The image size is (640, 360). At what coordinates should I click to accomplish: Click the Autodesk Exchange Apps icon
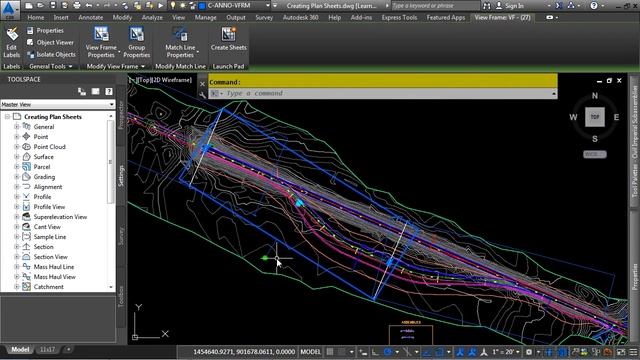click(559, 6)
